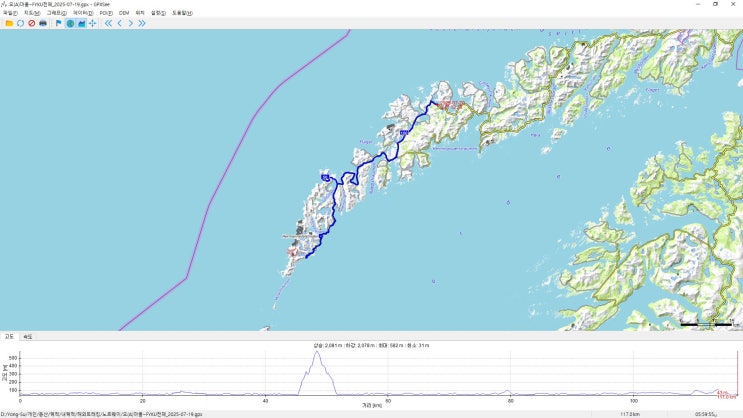
Task: Toggle the globe show-map icon
Action: point(70,23)
